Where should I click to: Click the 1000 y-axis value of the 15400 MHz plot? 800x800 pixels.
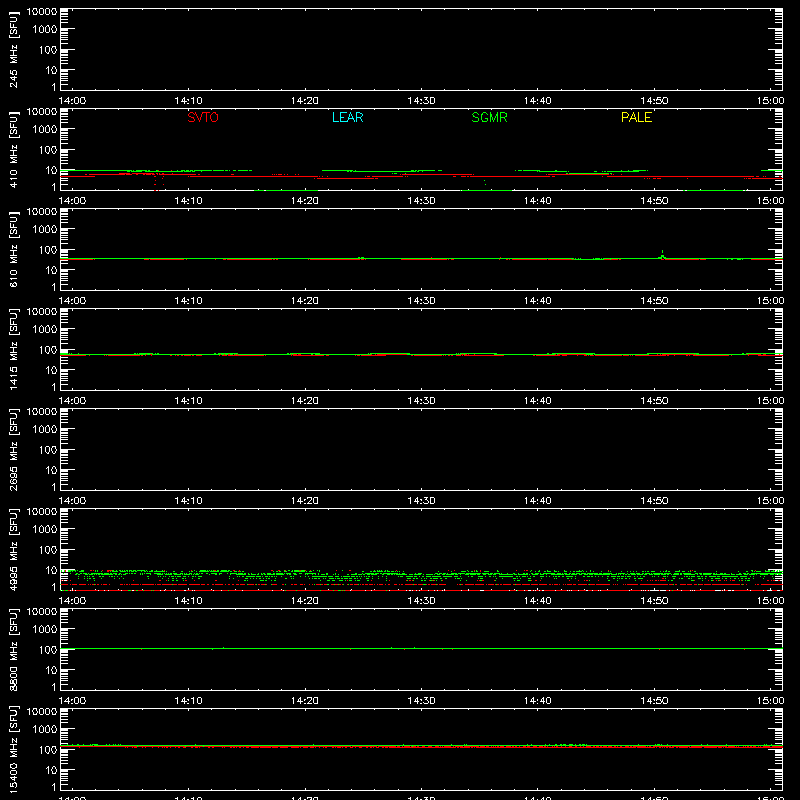coord(45,730)
